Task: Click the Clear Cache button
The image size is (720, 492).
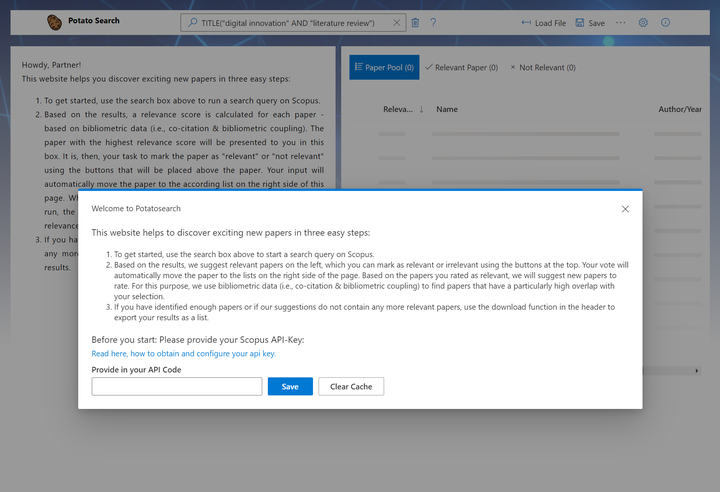Action: coord(351,386)
